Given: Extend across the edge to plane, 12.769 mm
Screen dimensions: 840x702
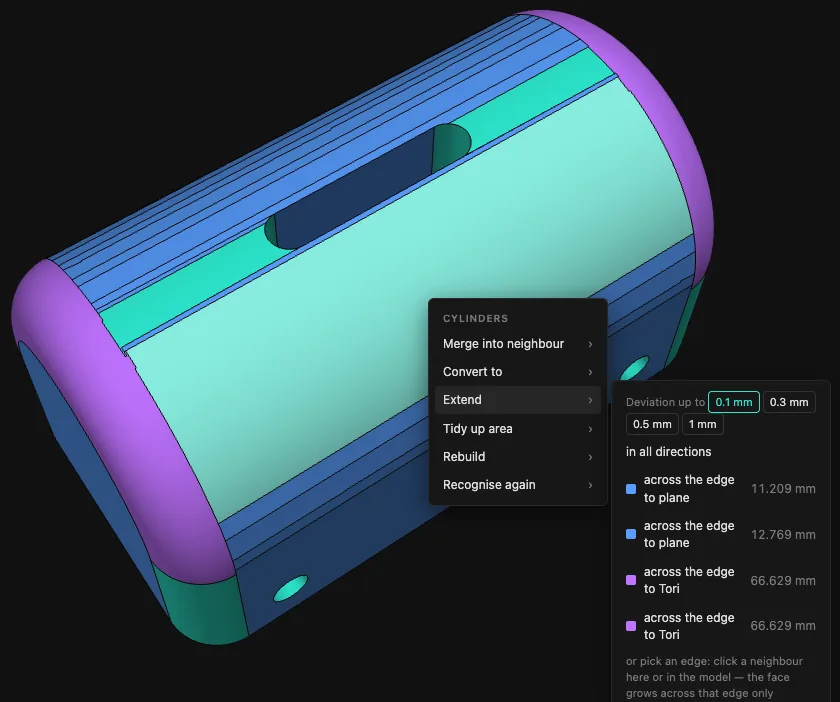Looking at the screenshot, I should 721,534.
